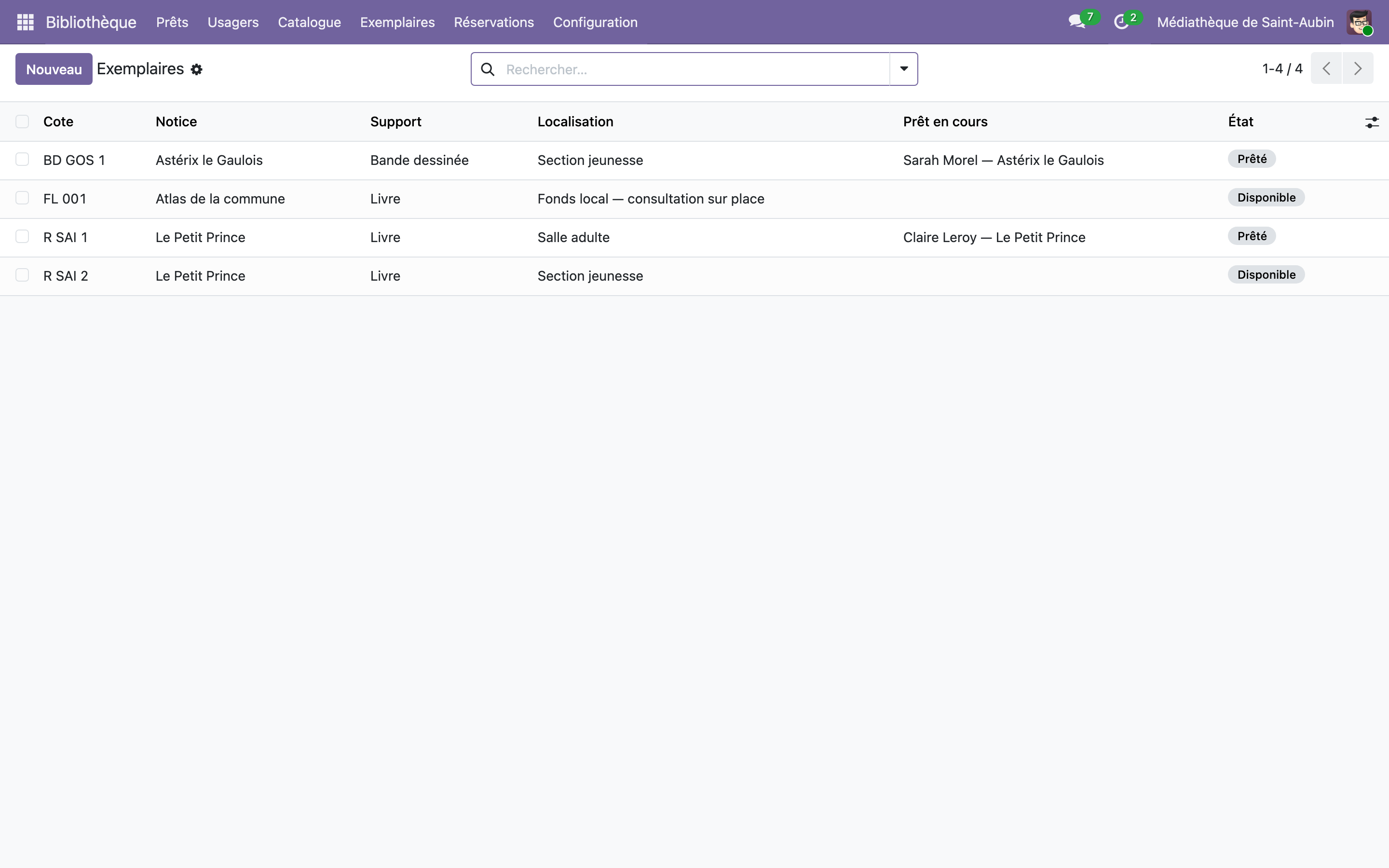The height and width of the screenshot is (868, 1389).
Task: Open the Usagers menu
Action: point(233,22)
